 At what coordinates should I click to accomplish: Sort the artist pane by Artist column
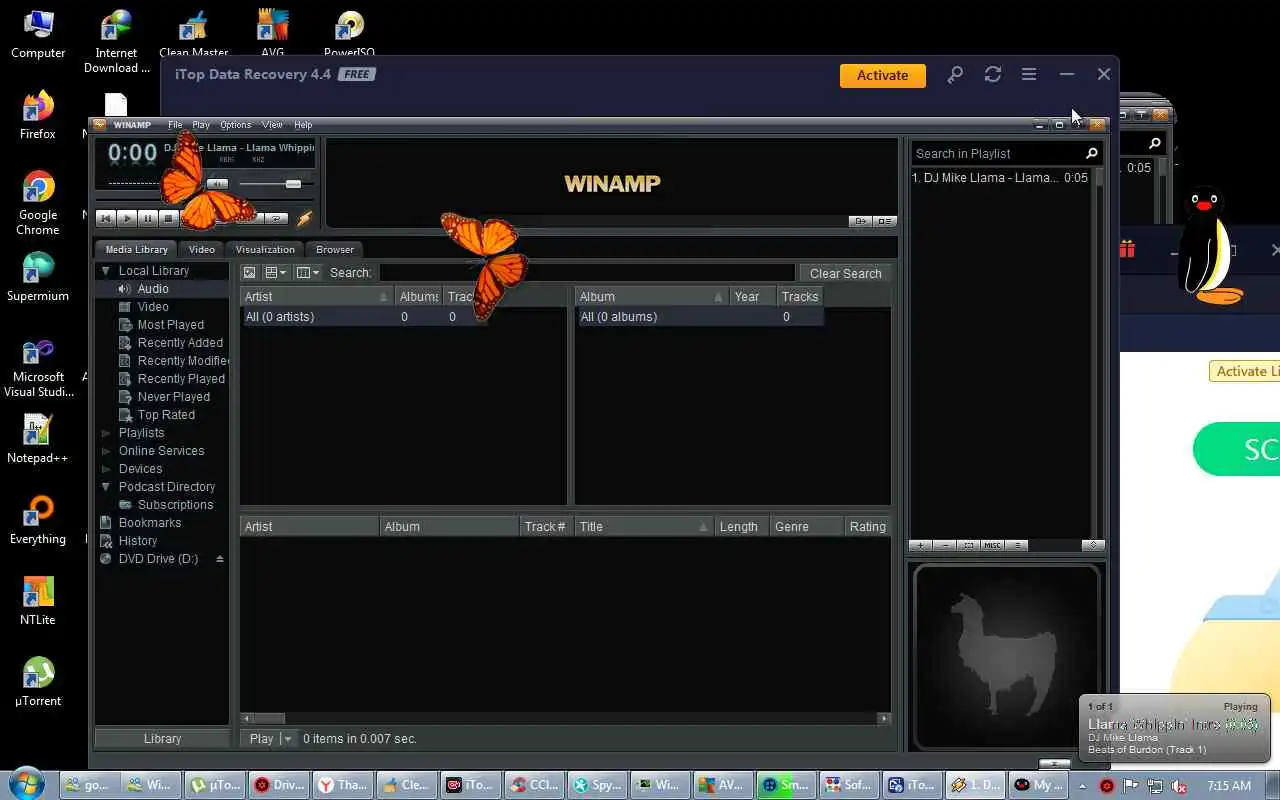(x=317, y=297)
